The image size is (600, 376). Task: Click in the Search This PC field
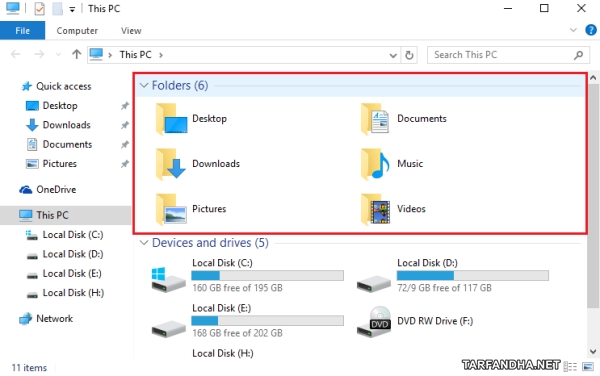point(508,55)
